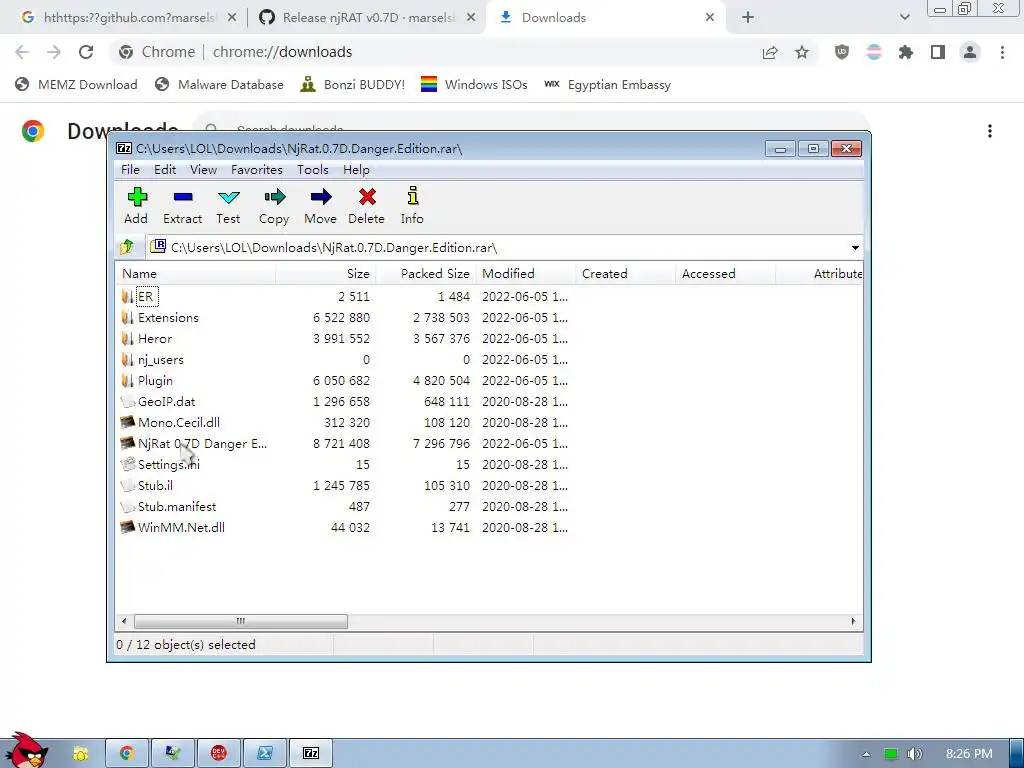1024x768 pixels.
Task: Click the scroll left arrow in file list
Action: click(125, 621)
